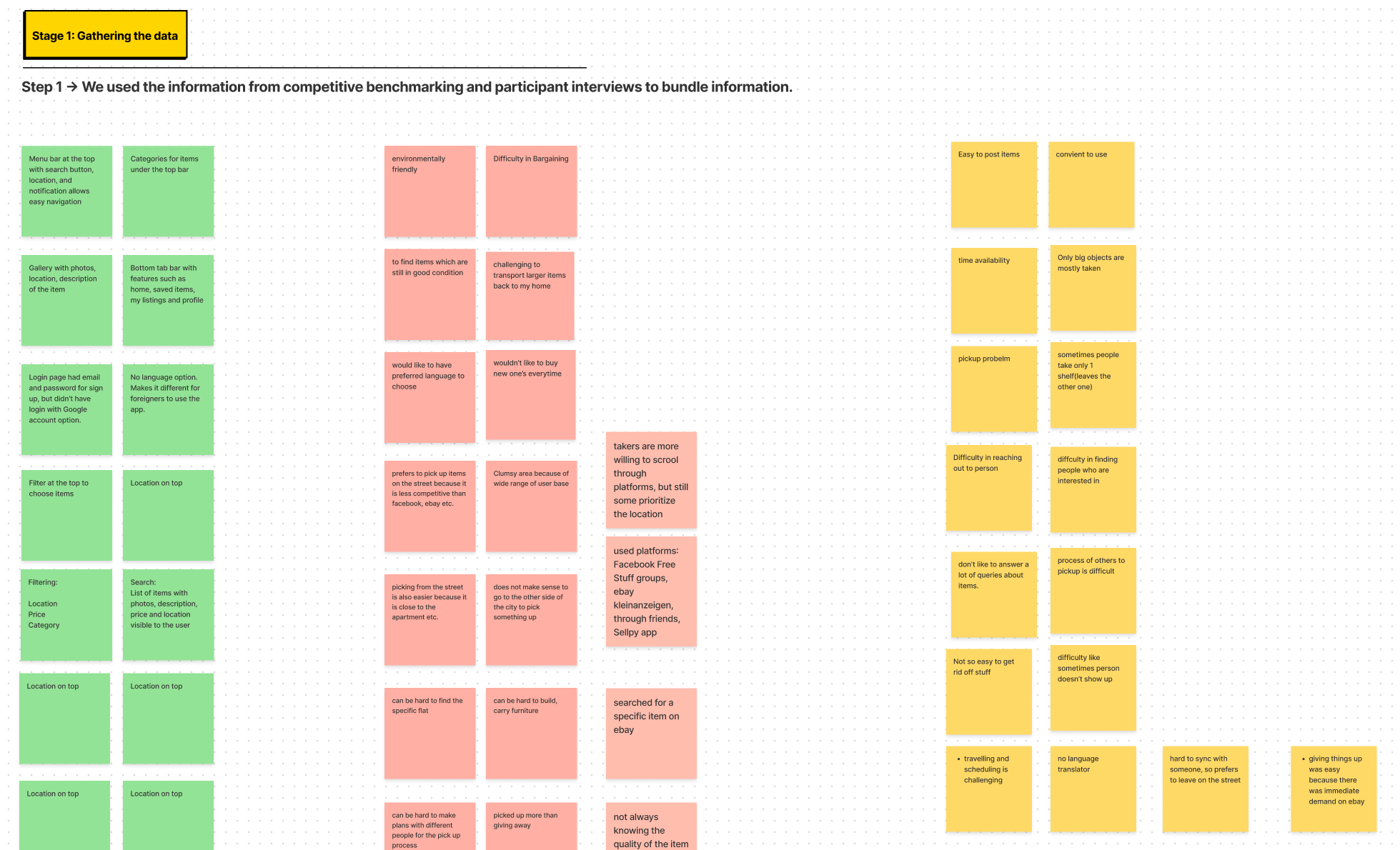1400x850 pixels.
Task: Open the 'Stage 1: Gathering the data' stage menu
Action: (104, 35)
